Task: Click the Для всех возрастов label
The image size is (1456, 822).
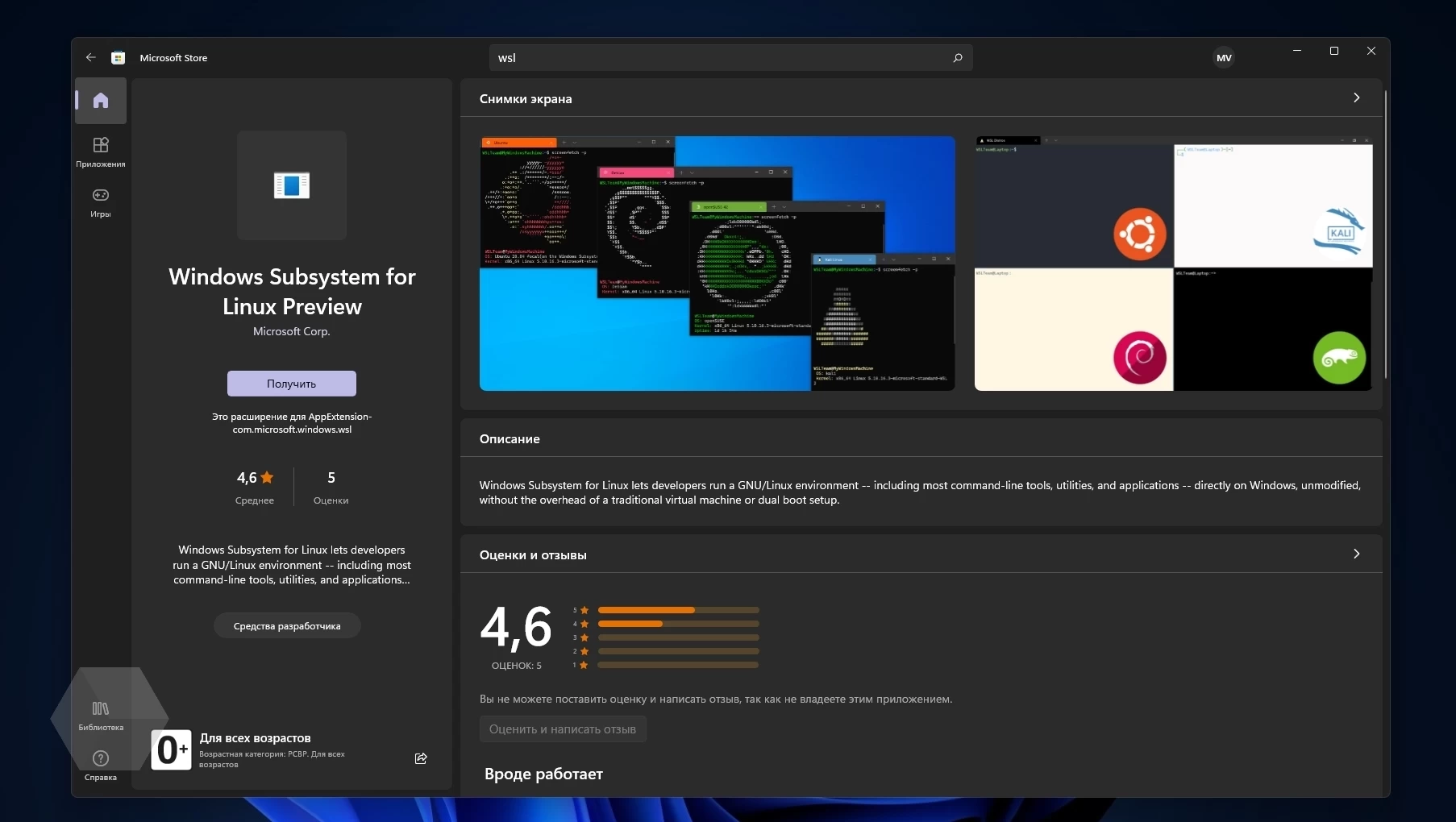Action: (x=256, y=738)
